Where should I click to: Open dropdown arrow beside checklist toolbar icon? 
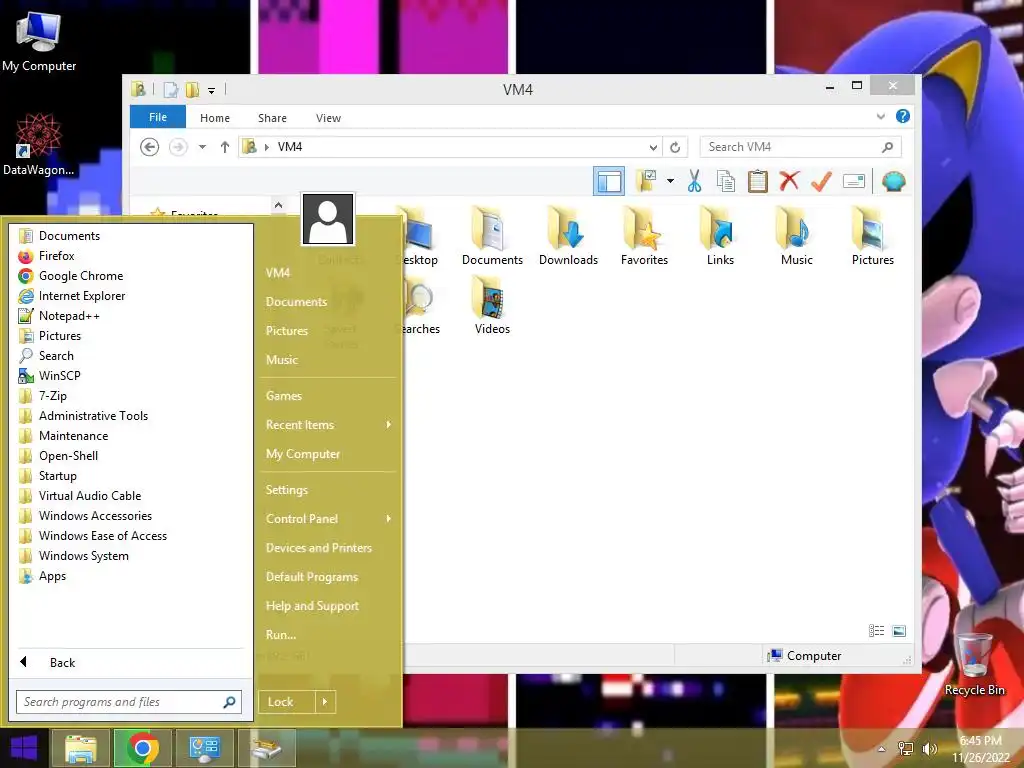click(670, 181)
